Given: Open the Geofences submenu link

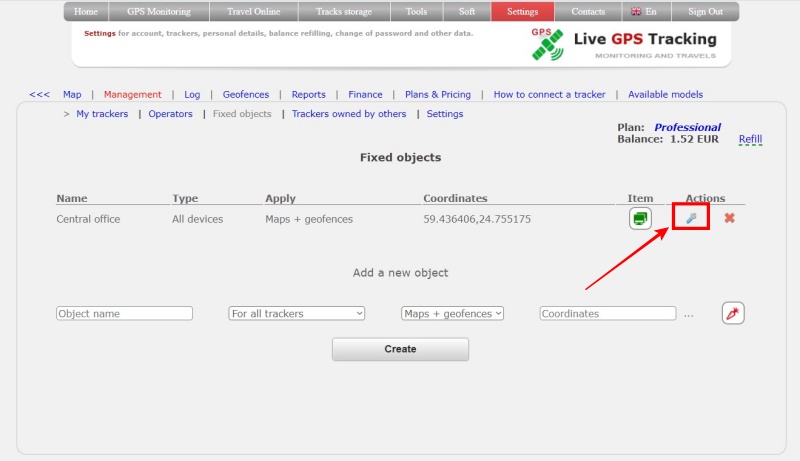Looking at the screenshot, I should [245, 94].
